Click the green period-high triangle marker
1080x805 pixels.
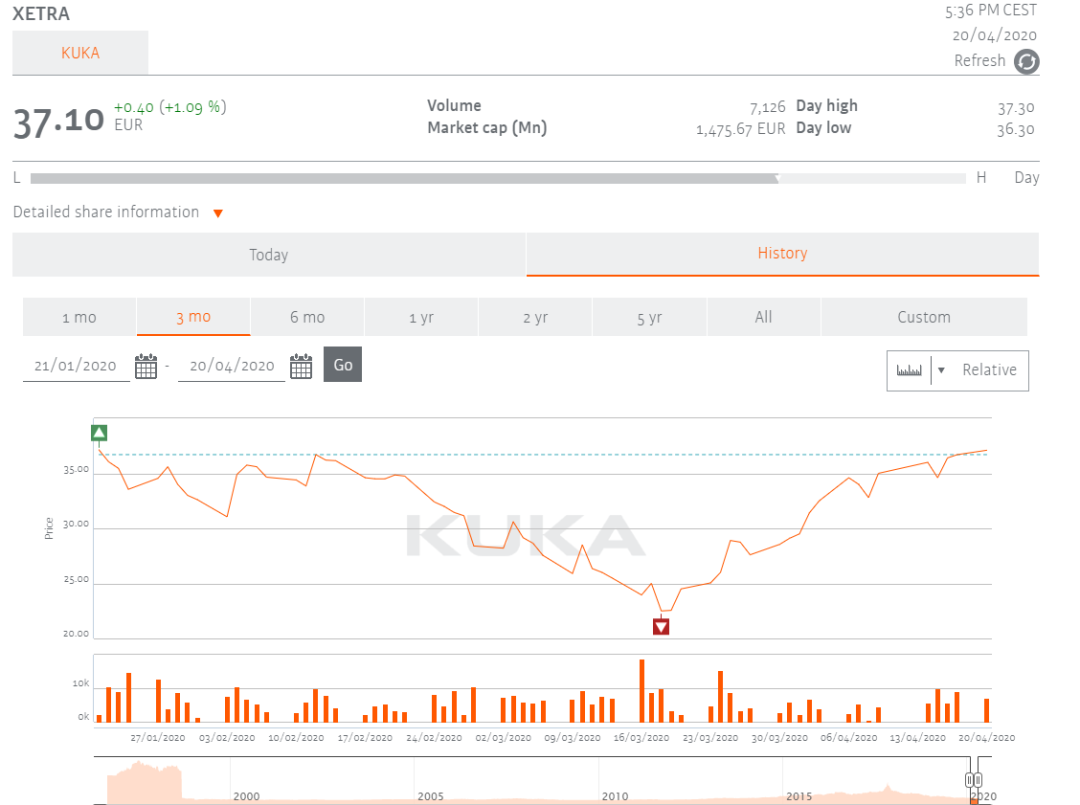tap(98, 433)
